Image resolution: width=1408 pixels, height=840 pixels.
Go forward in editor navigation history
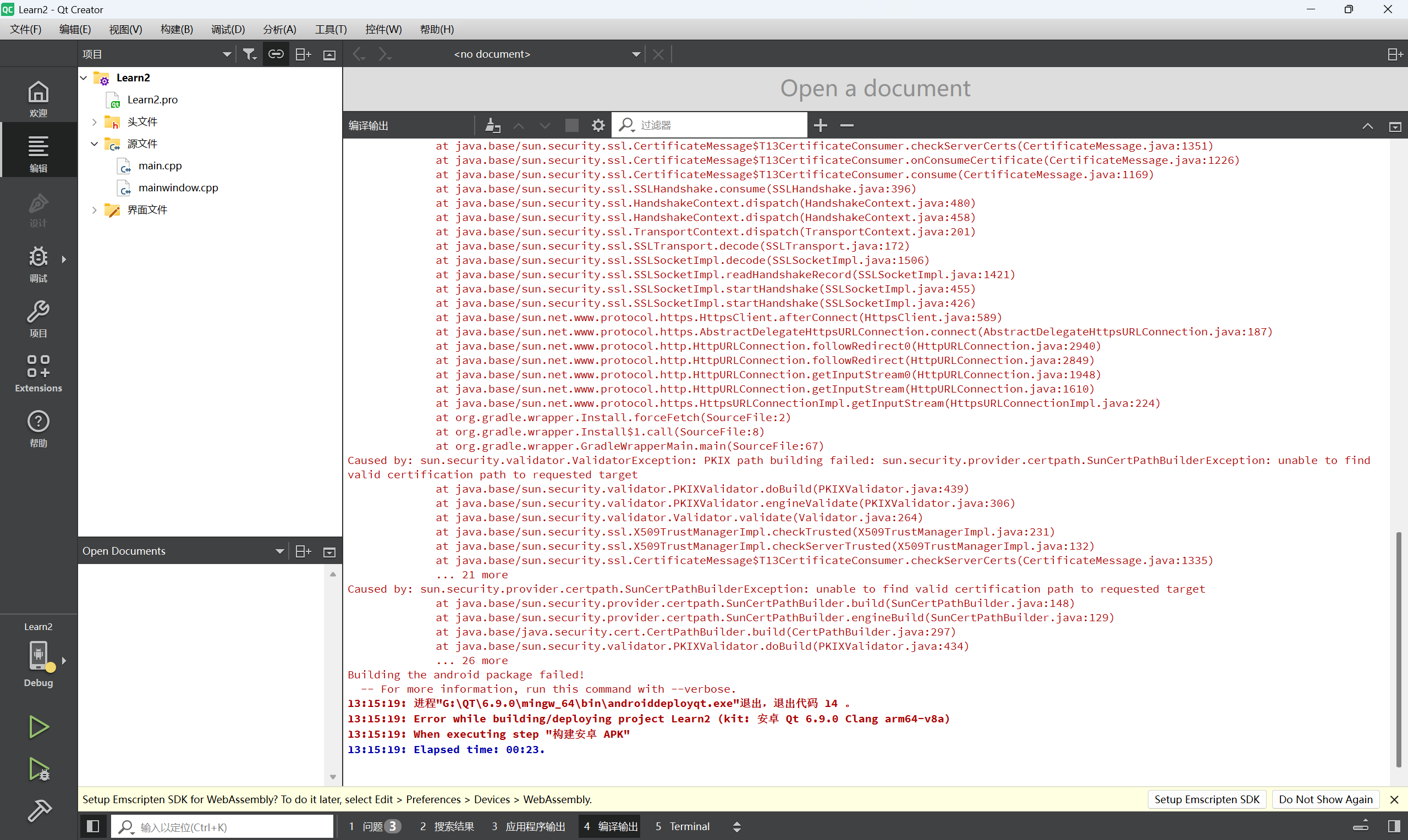[x=385, y=54]
